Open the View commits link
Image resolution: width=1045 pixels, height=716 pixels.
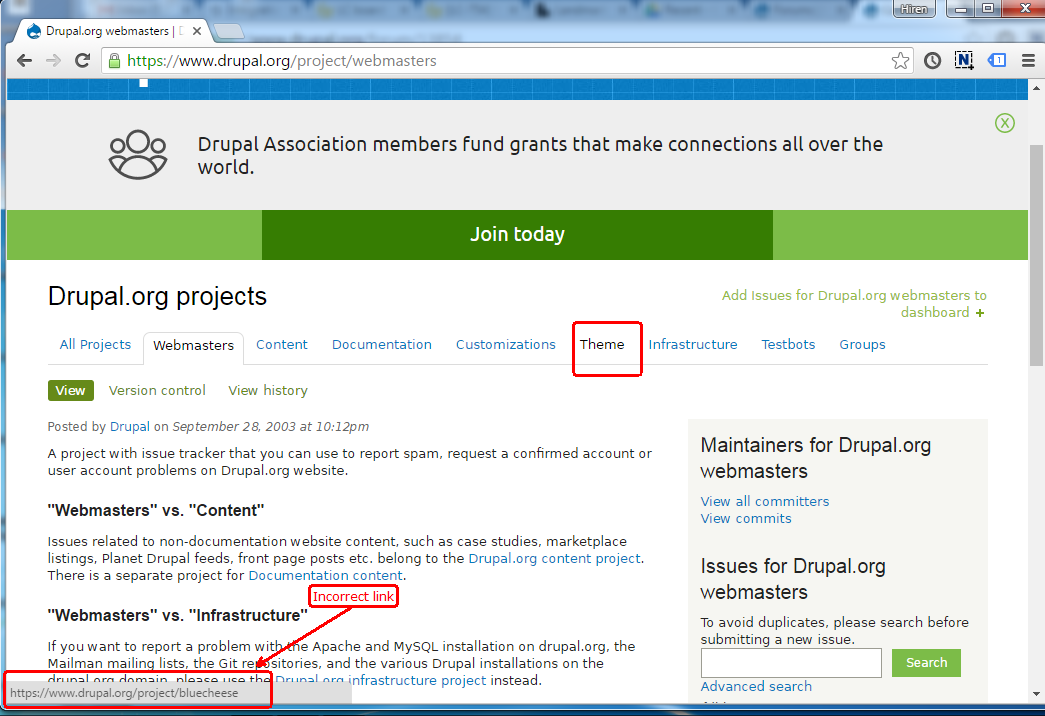(x=746, y=519)
